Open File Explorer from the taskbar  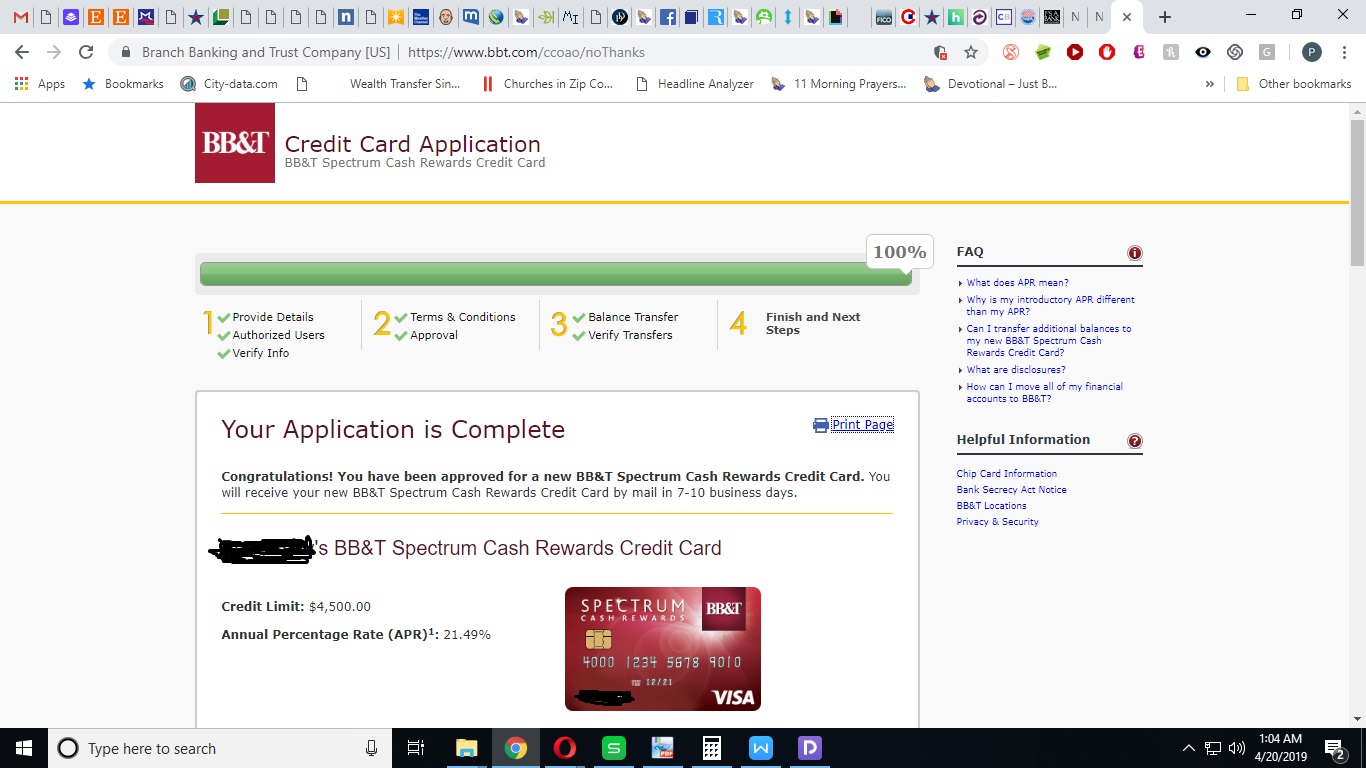pos(466,748)
